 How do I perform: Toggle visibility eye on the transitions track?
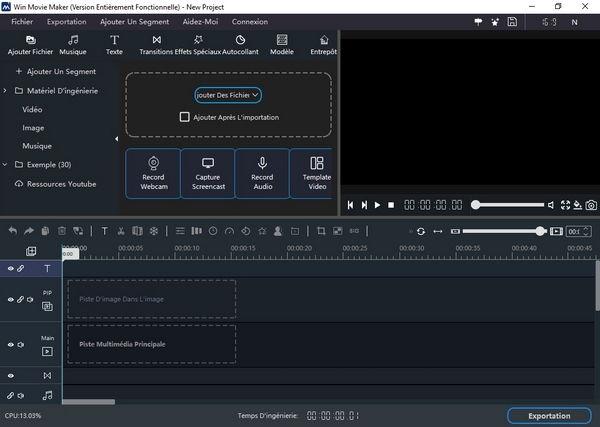pyautogui.click(x=11, y=376)
